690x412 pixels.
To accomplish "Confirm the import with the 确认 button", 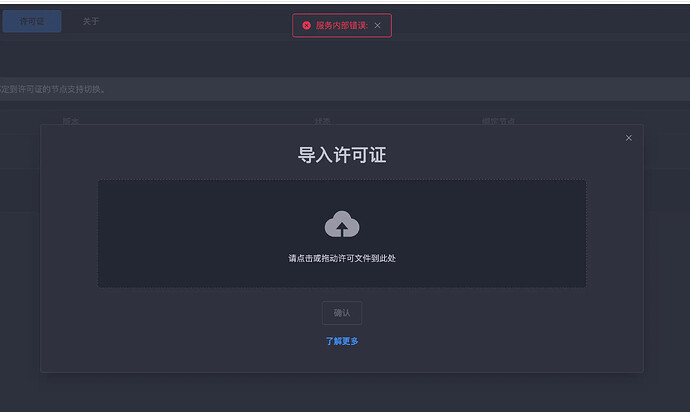I will (x=342, y=313).
